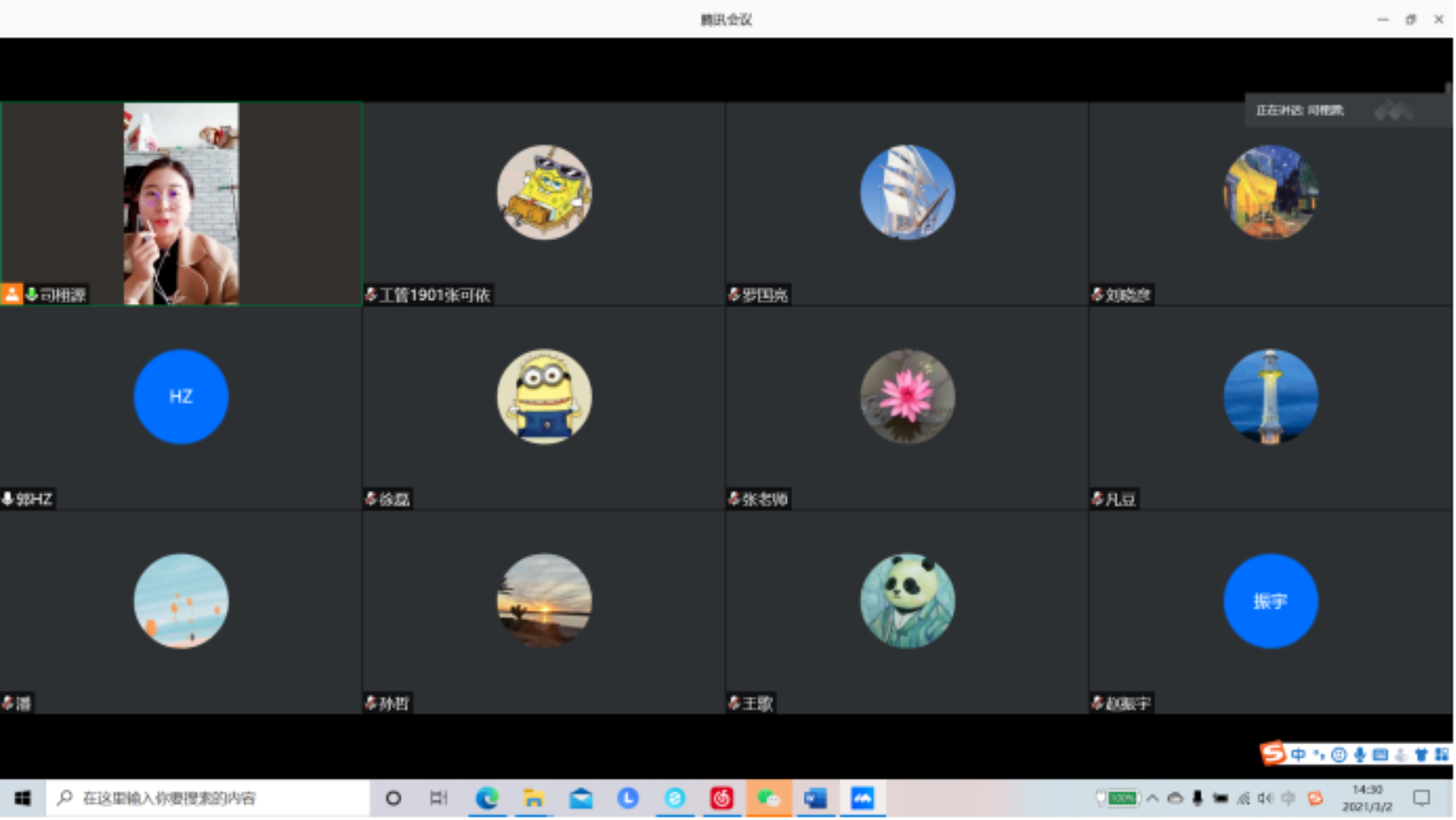Click the pink lotus flower avatar
1456x820 pixels.
pyautogui.click(x=907, y=397)
